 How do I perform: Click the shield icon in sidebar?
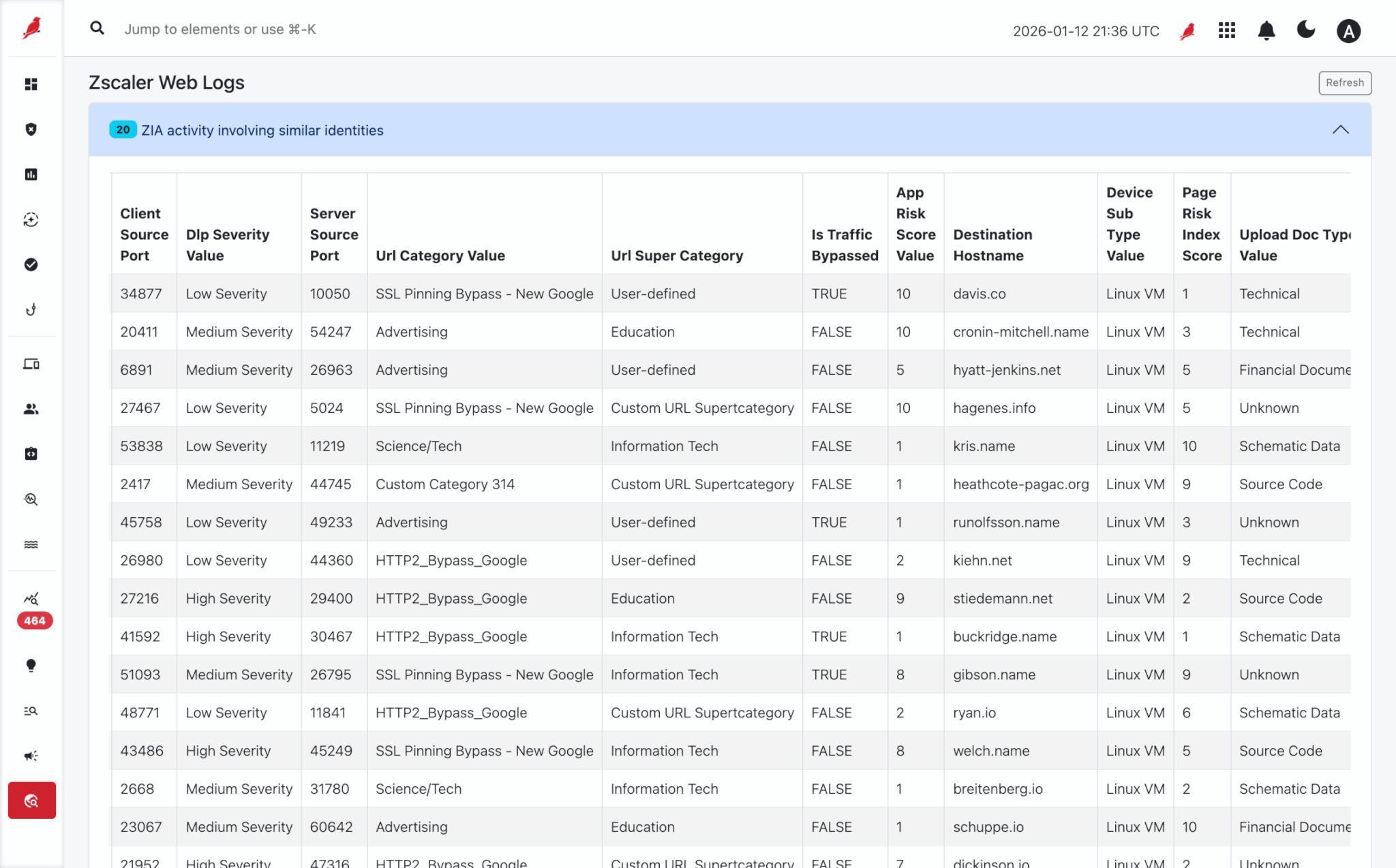coord(31,129)
